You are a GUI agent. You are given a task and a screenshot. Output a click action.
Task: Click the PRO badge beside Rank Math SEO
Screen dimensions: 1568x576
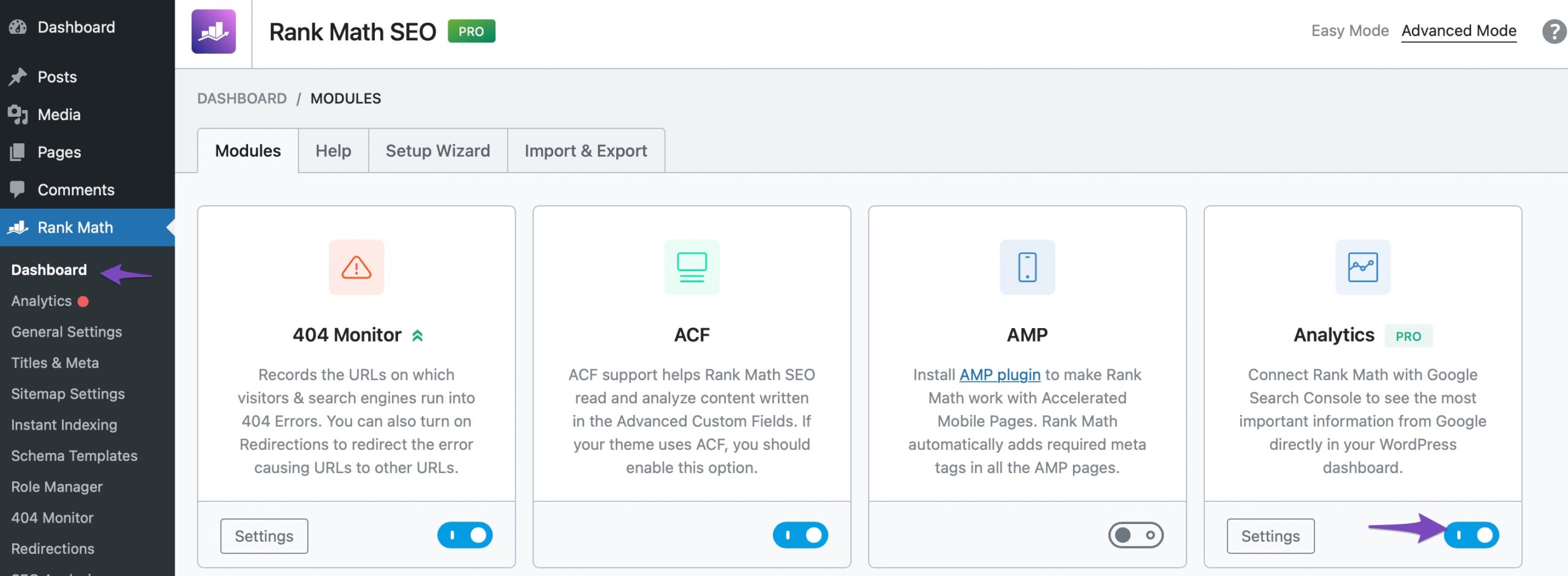pos(471,31)
